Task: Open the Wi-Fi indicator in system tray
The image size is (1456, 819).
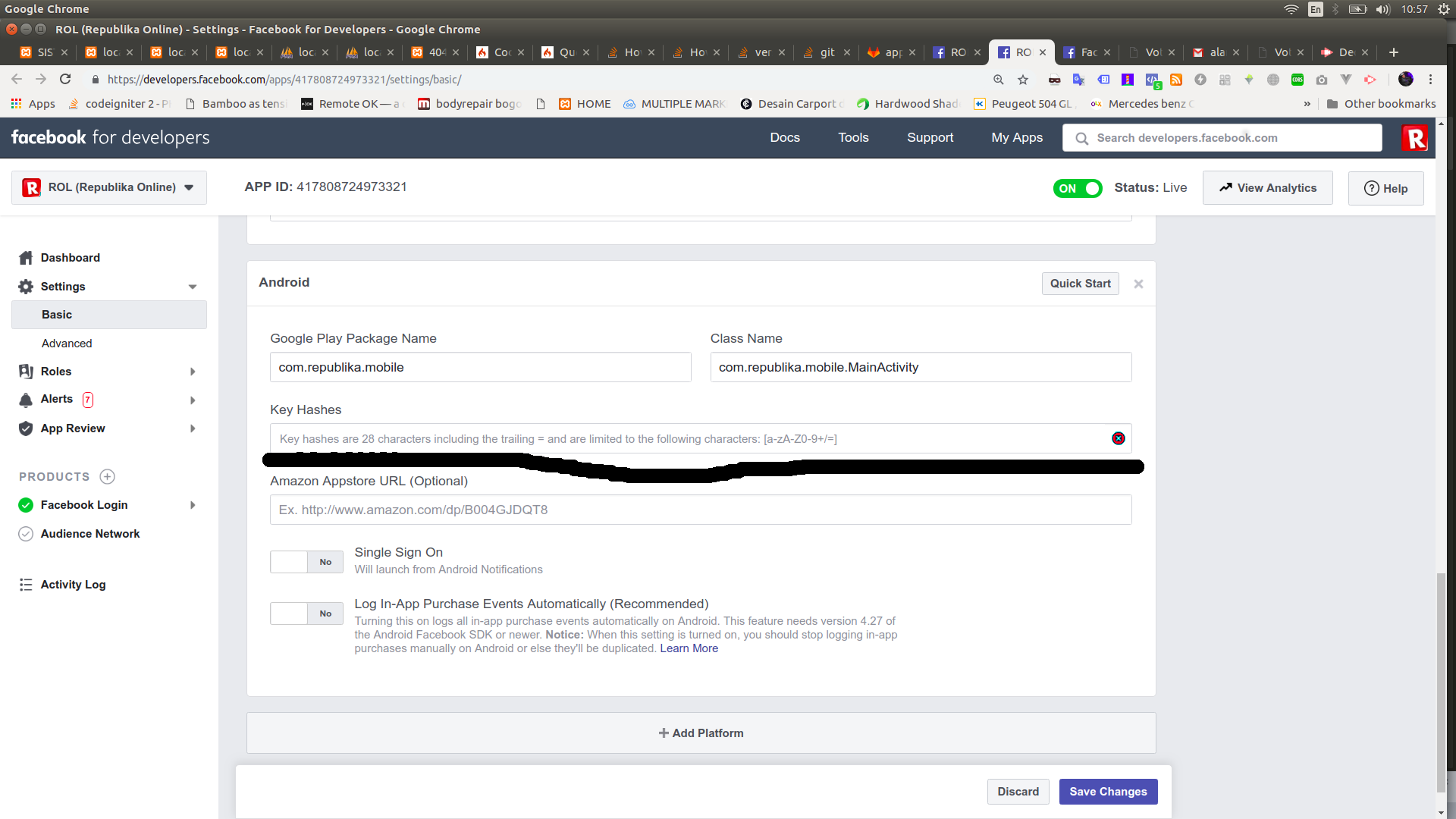Action: pyautogui.click(x=1291, y=9)
